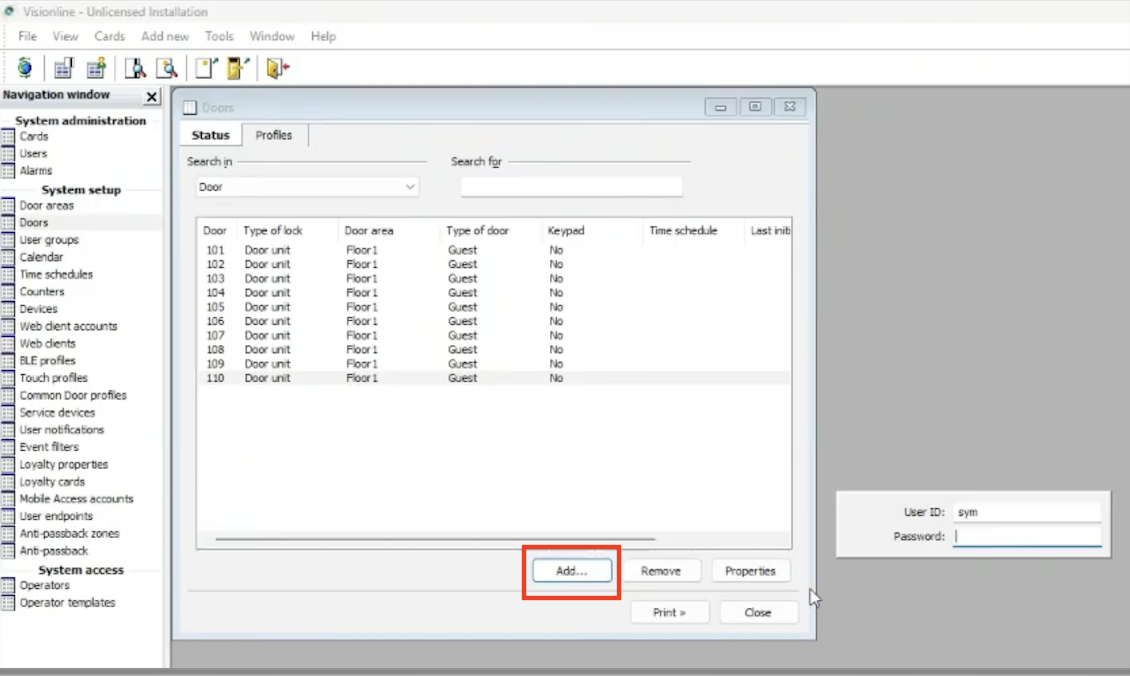Select door 105 row
The height and width of the screenshot is (676, 1130).
pos(494,307)
